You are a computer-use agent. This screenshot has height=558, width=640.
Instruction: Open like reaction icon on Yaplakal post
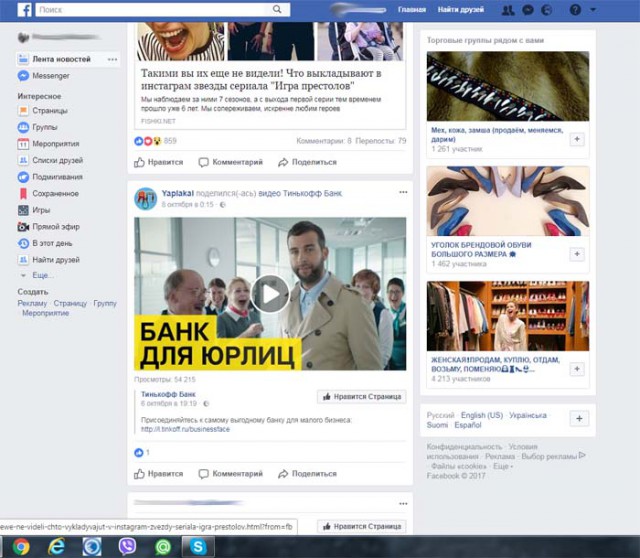pos(139,452)
